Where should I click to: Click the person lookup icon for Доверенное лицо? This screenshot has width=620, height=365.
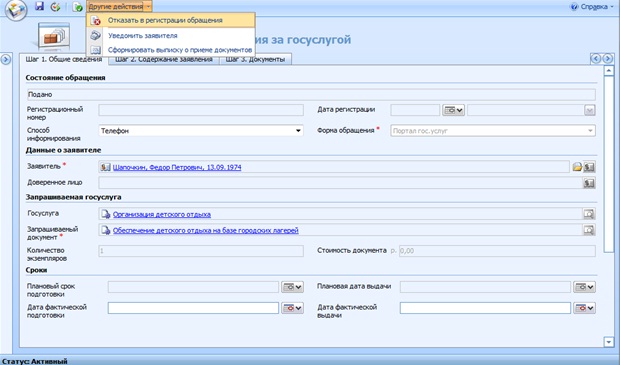click(x=589, y=183)
